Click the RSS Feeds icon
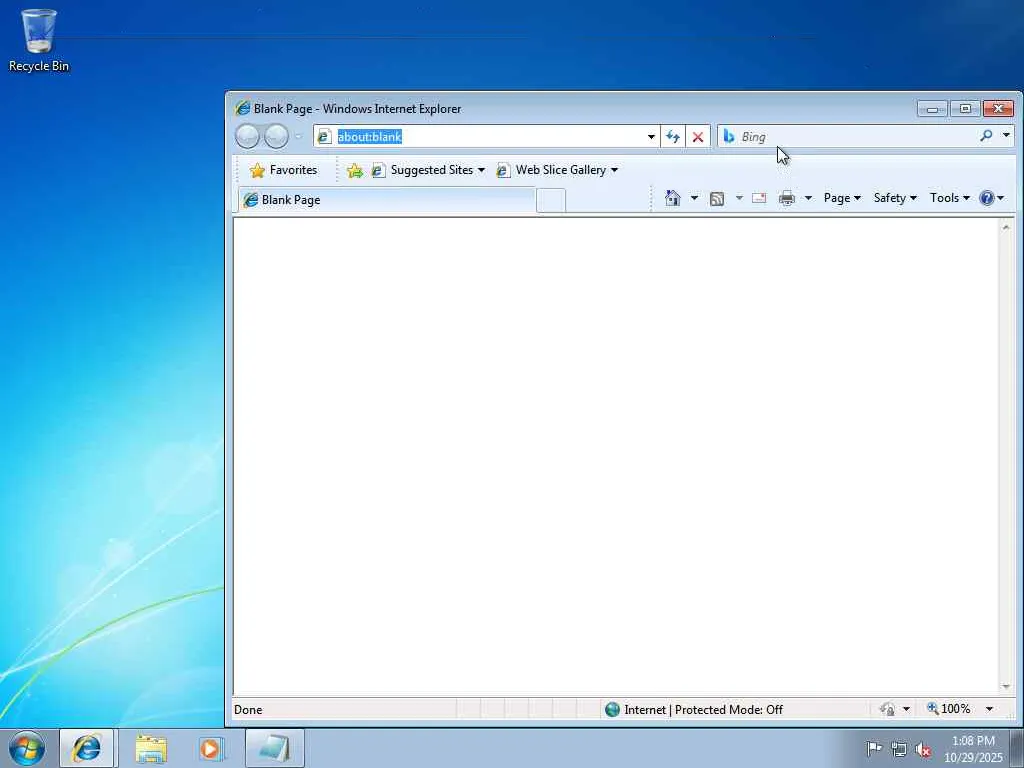Screen dimensions: 1024x768 [x=717, y=199]
